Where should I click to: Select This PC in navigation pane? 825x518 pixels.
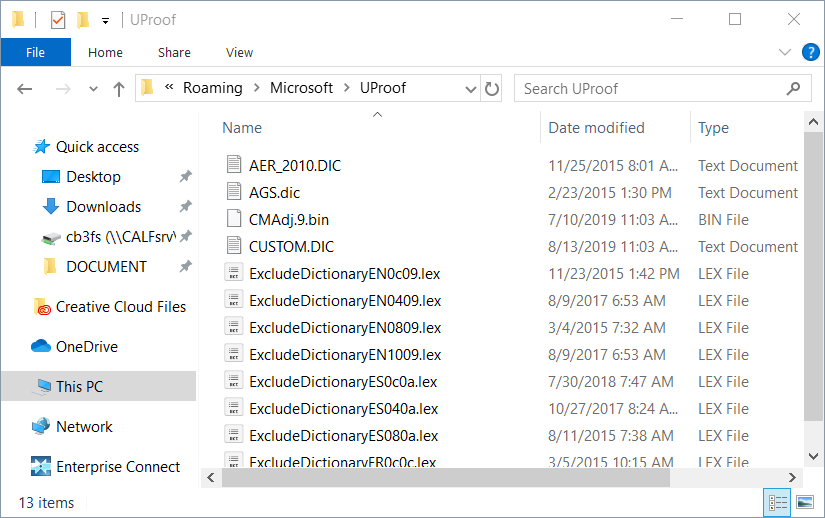coord(98,387)
